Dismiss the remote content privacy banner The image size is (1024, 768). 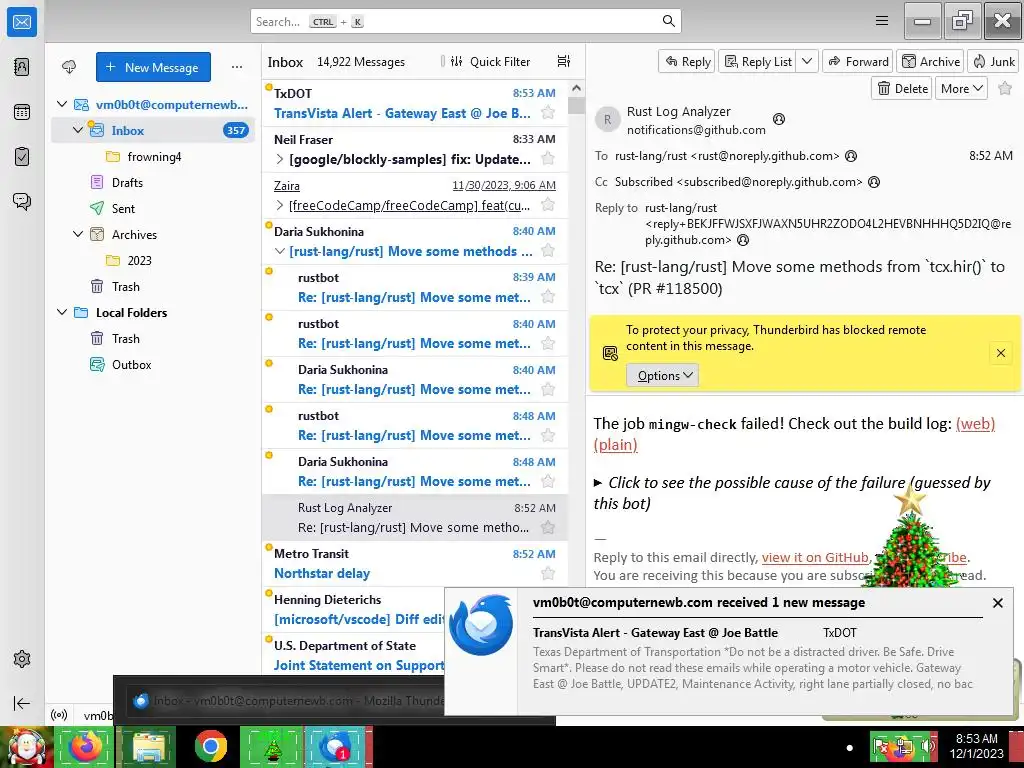(x=1000, y=353)
